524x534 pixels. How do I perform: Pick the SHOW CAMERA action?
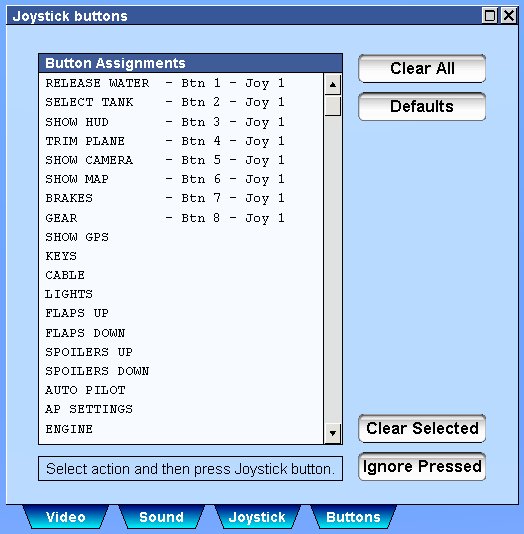181,160
